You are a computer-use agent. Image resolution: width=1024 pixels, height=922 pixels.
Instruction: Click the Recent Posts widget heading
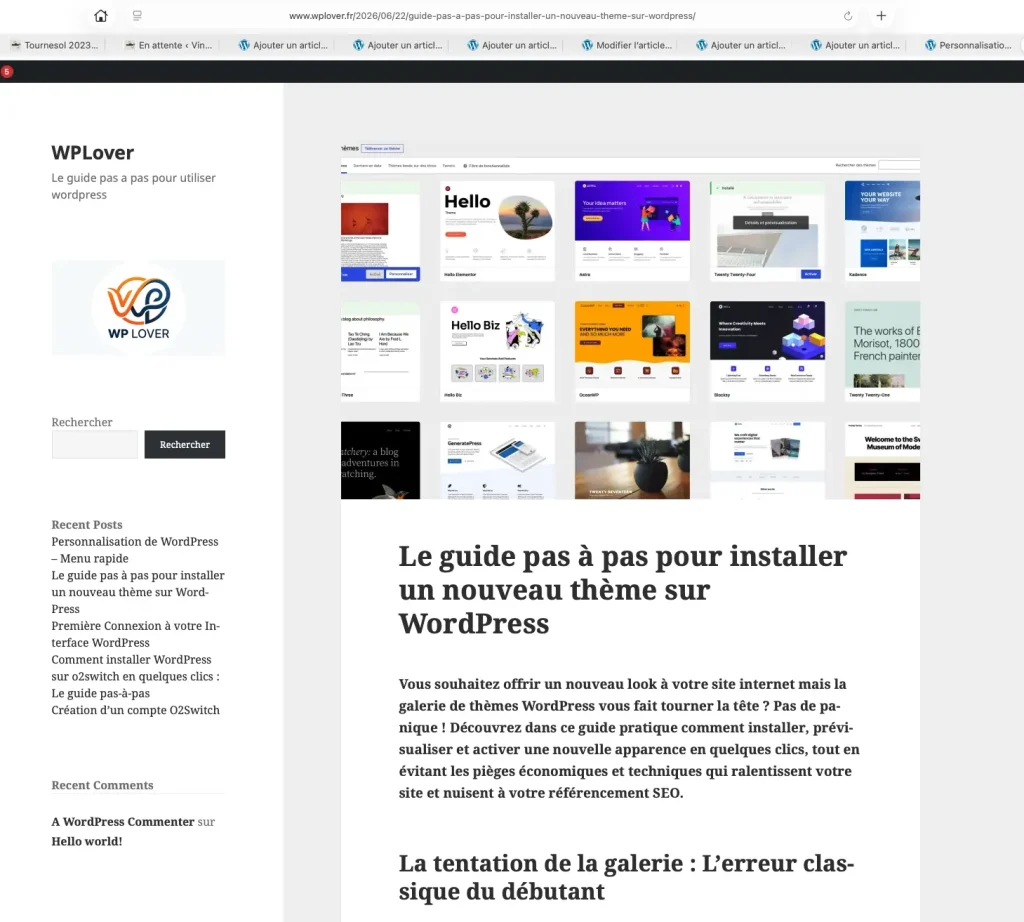tap(87, 524)
